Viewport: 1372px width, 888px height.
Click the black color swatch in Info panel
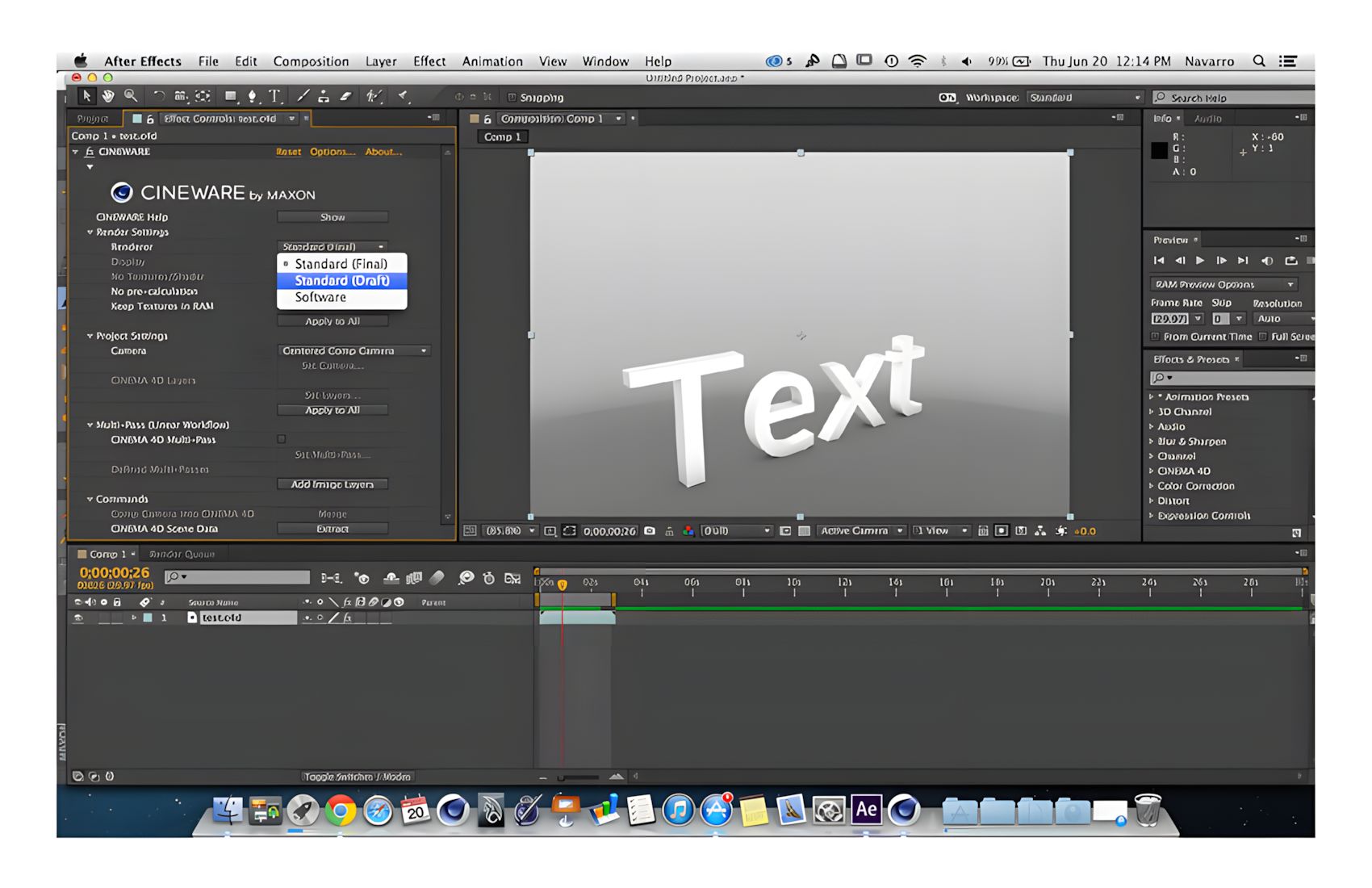[1159, 151]
